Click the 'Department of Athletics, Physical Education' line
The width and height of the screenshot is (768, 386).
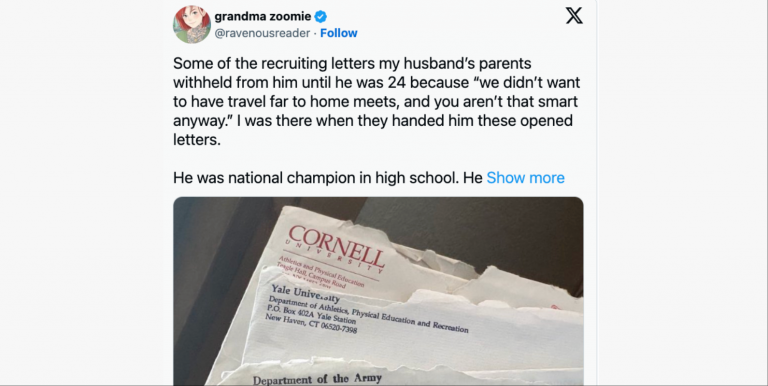pos(368,314)
